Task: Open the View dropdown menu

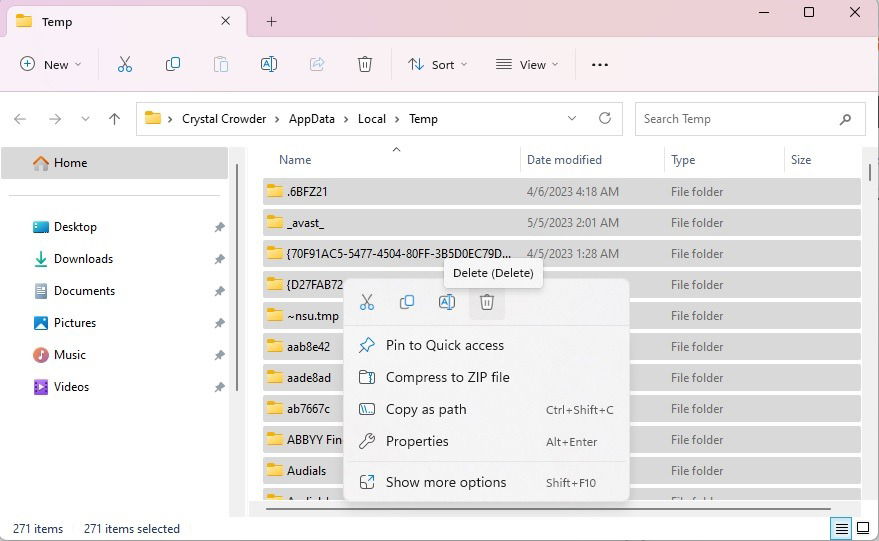Action: tap(527, 64)
